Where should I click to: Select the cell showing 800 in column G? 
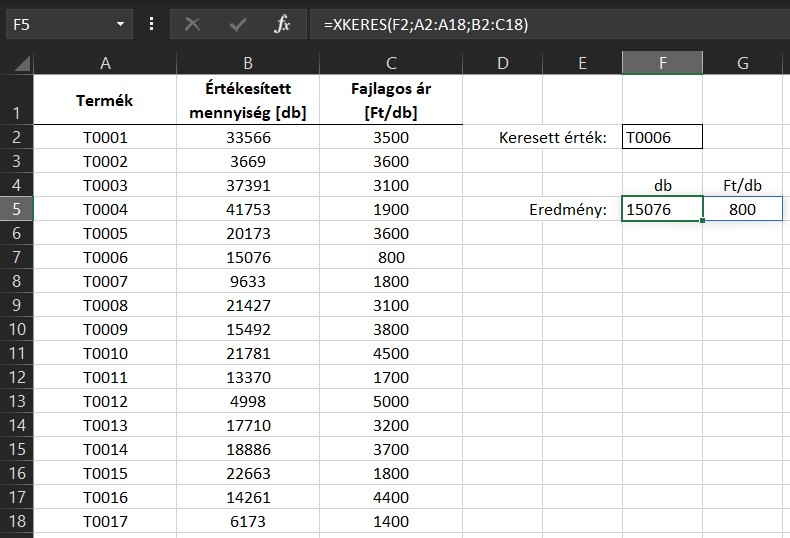742,210
